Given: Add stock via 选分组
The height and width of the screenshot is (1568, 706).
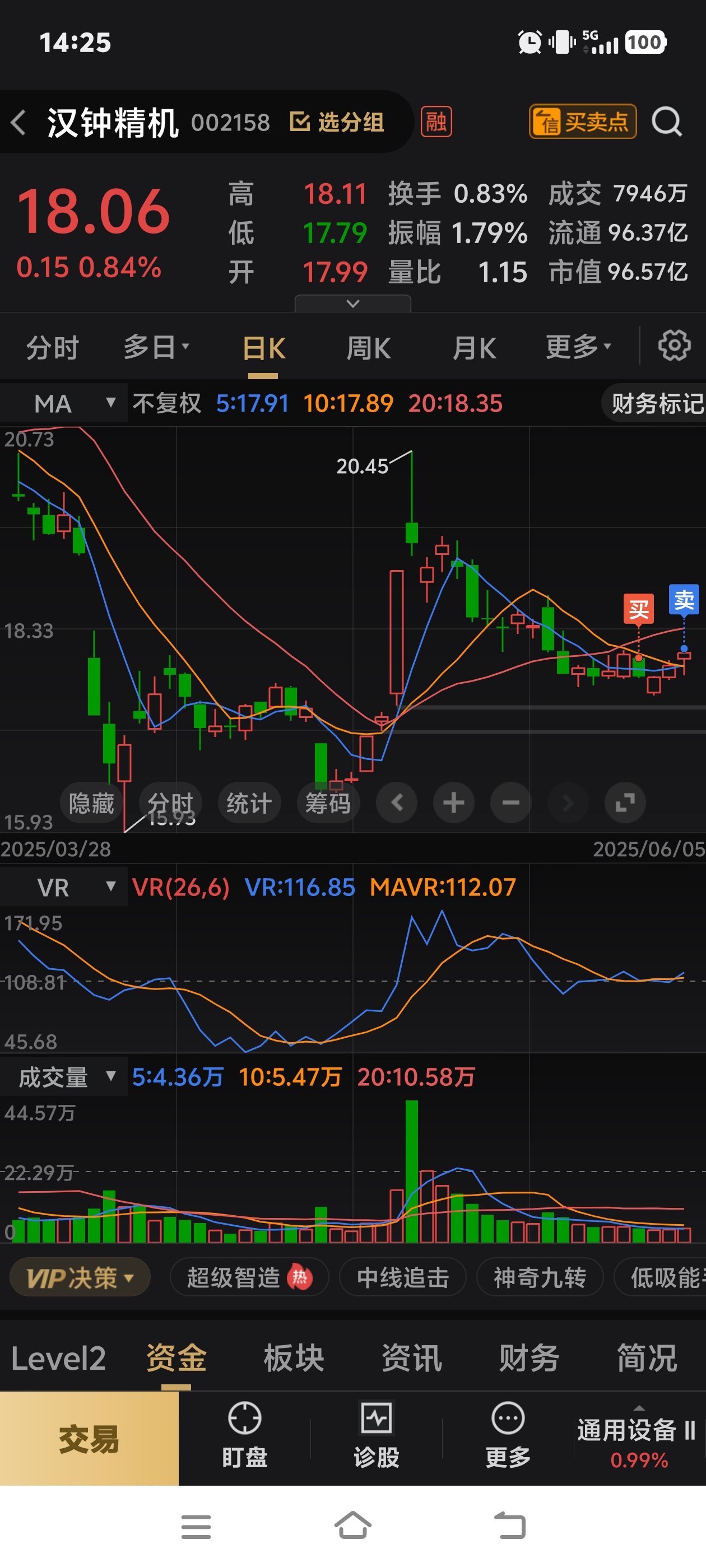Looking at the screenshot, I should pyautogui.click(x=337, y=122).
